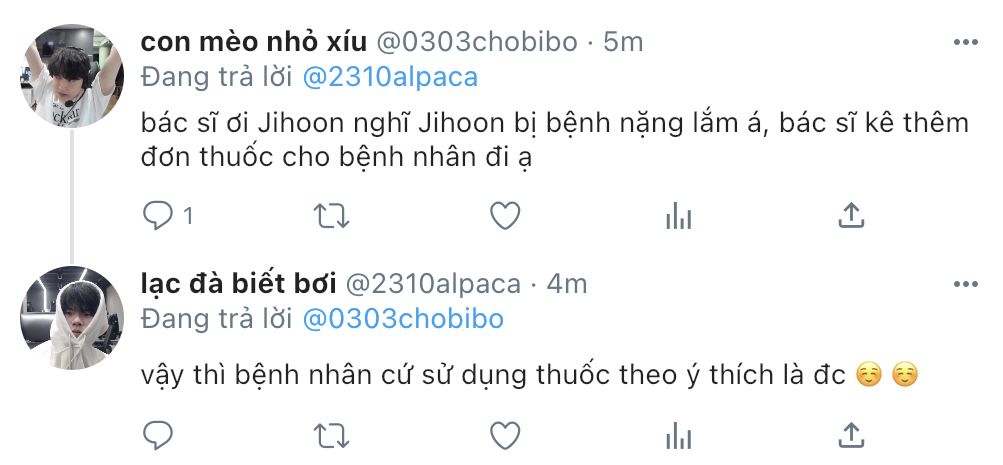Reply to lạc đà biết bơi's tweet
1003x465 pixels.
[x=158, y=436]
